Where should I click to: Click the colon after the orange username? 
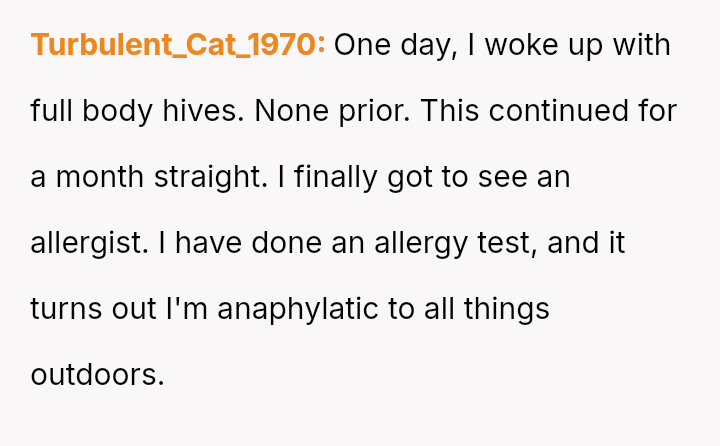point(321,45)
